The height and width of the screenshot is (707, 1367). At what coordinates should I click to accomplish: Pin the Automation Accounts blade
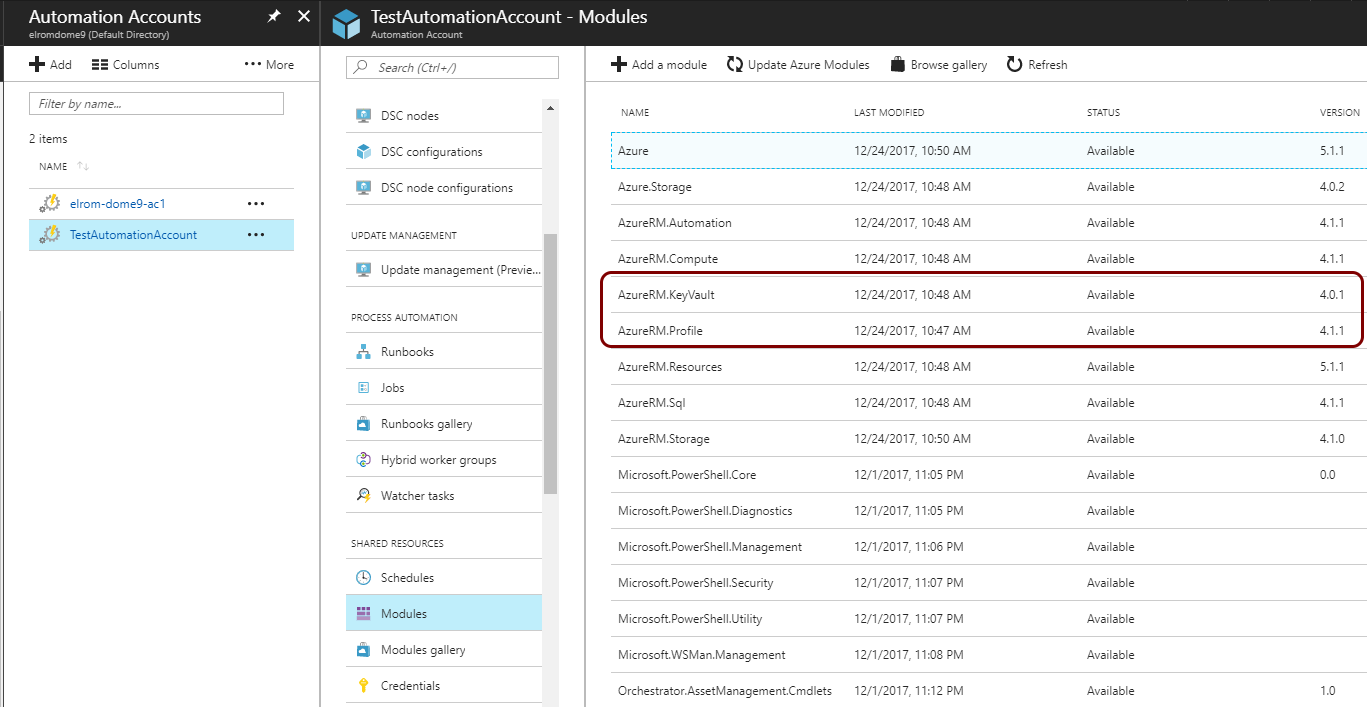(274, 17)
